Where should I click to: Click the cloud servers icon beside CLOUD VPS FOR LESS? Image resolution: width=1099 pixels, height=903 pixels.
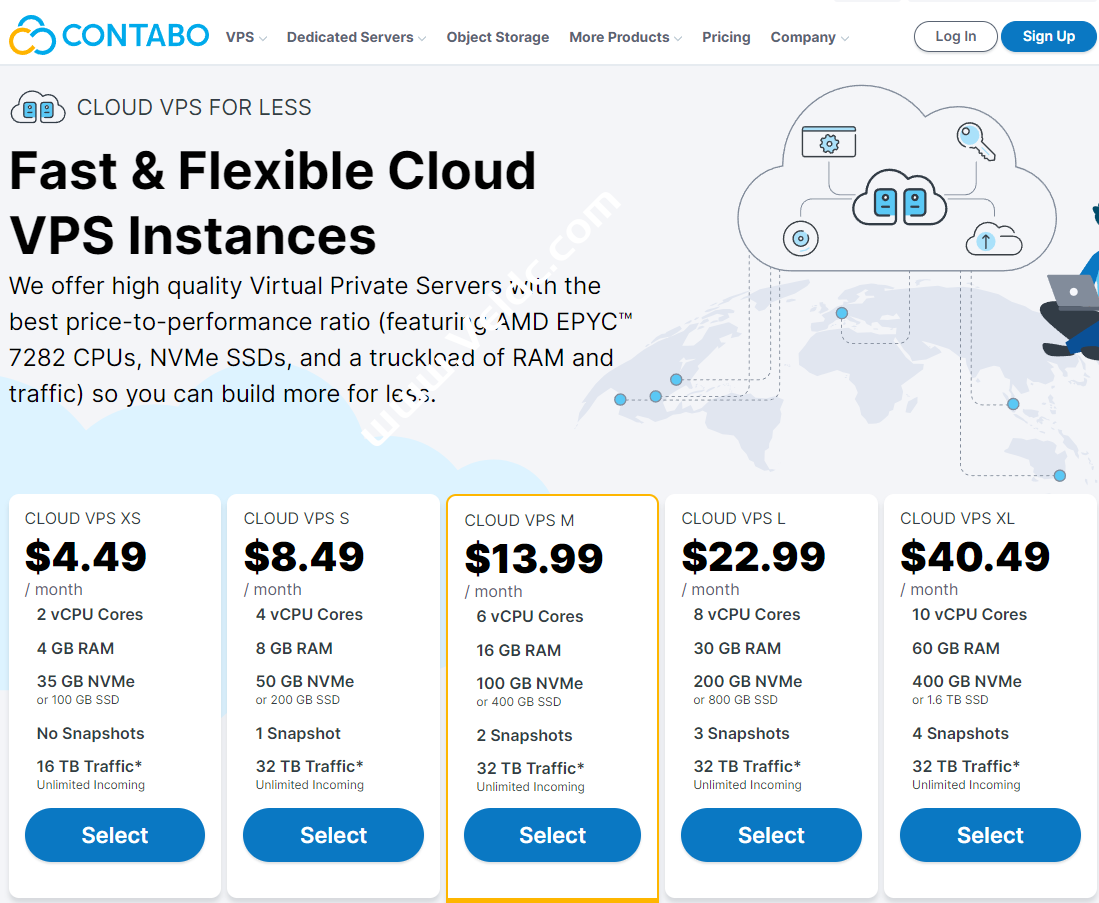38,107
